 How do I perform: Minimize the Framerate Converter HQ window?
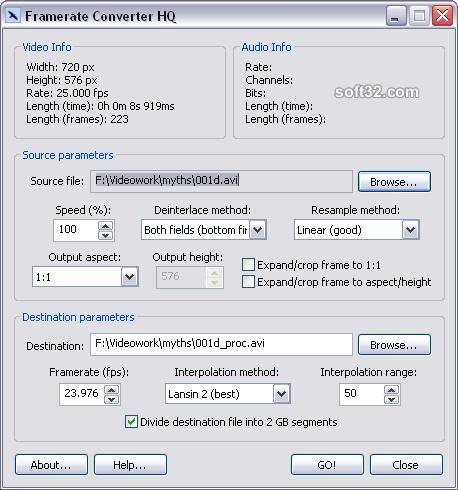coord(396,16)
